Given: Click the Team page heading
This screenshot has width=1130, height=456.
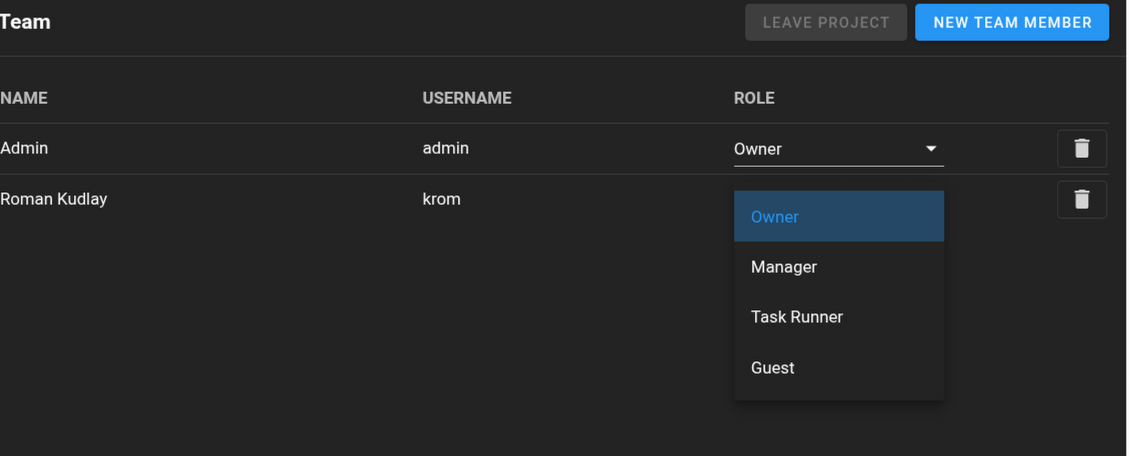Looking at the screenshot, I should click(25, 22).
